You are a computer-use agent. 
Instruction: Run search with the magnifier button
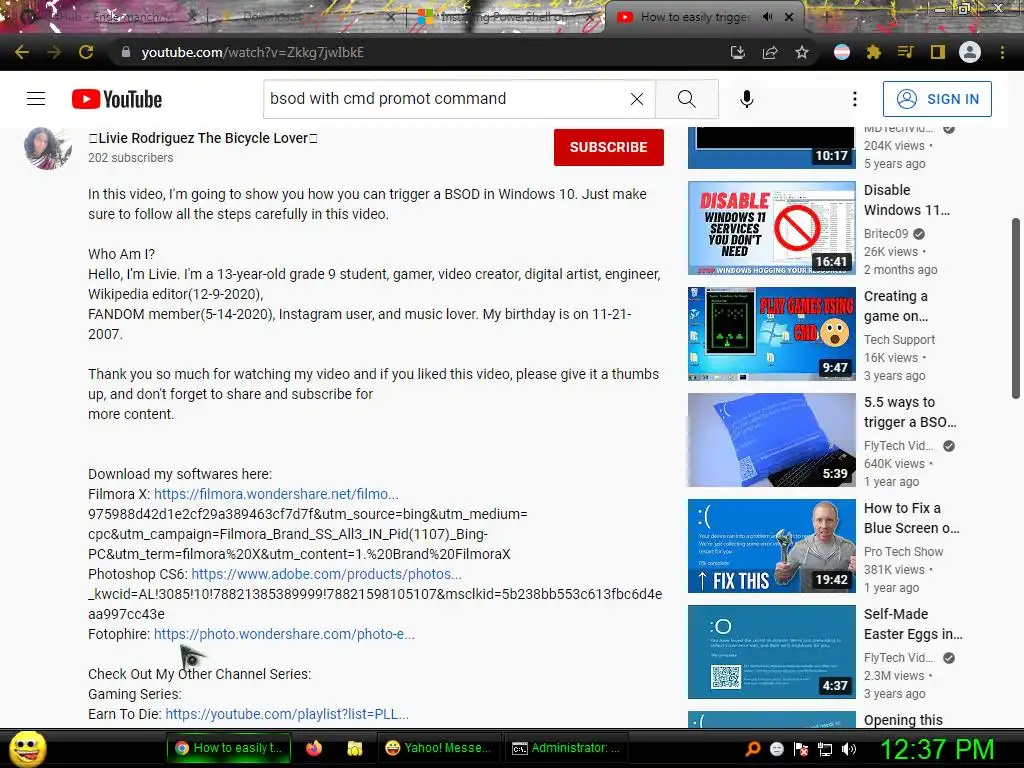tap(686, 99)
